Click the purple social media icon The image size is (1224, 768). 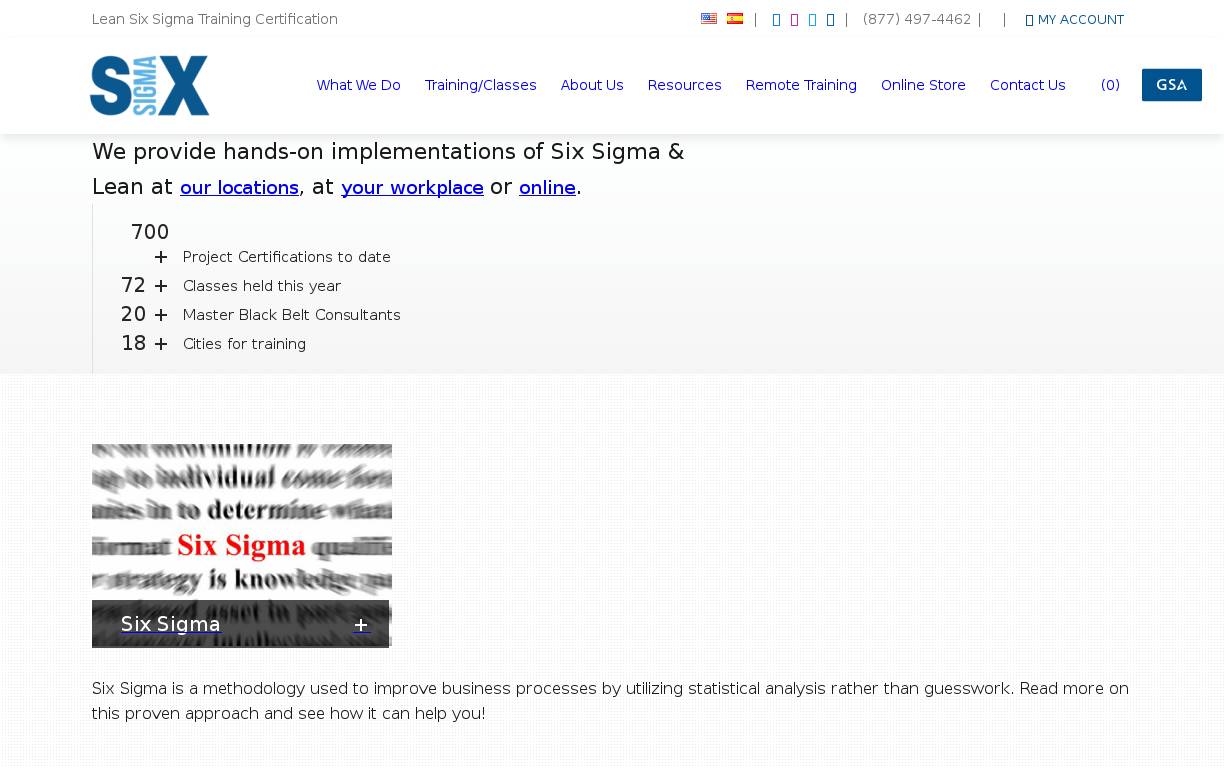coord(794,20)
